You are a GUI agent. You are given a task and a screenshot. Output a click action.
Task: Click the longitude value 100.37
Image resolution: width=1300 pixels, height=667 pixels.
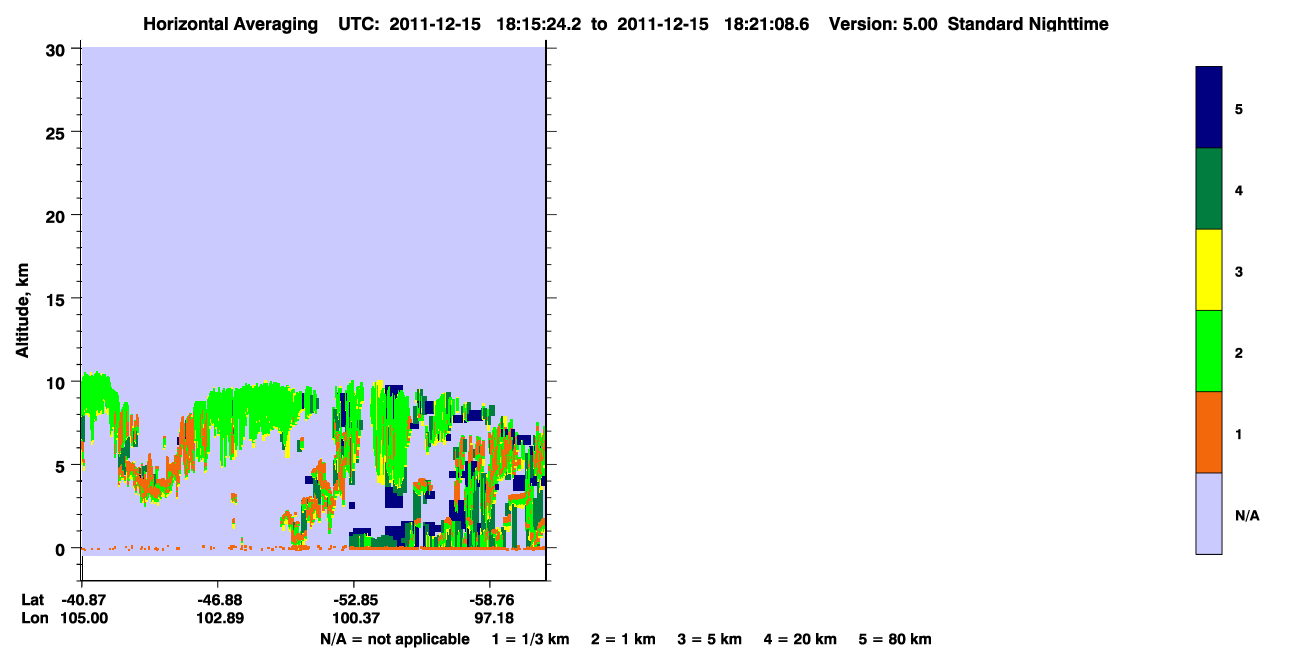(x=354, y=619)
